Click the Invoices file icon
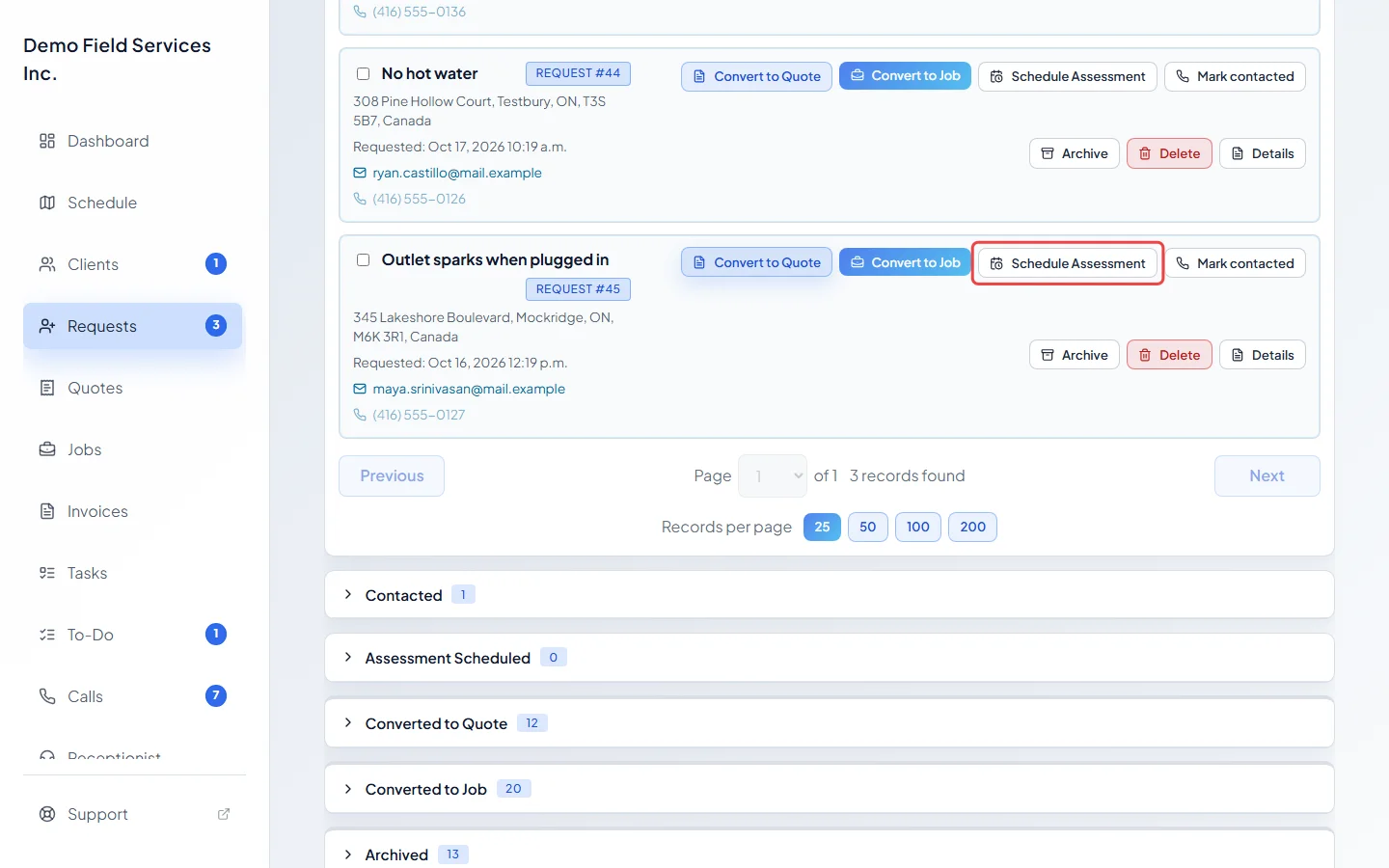The image size is (1389, 868). [x=47, y=511]
